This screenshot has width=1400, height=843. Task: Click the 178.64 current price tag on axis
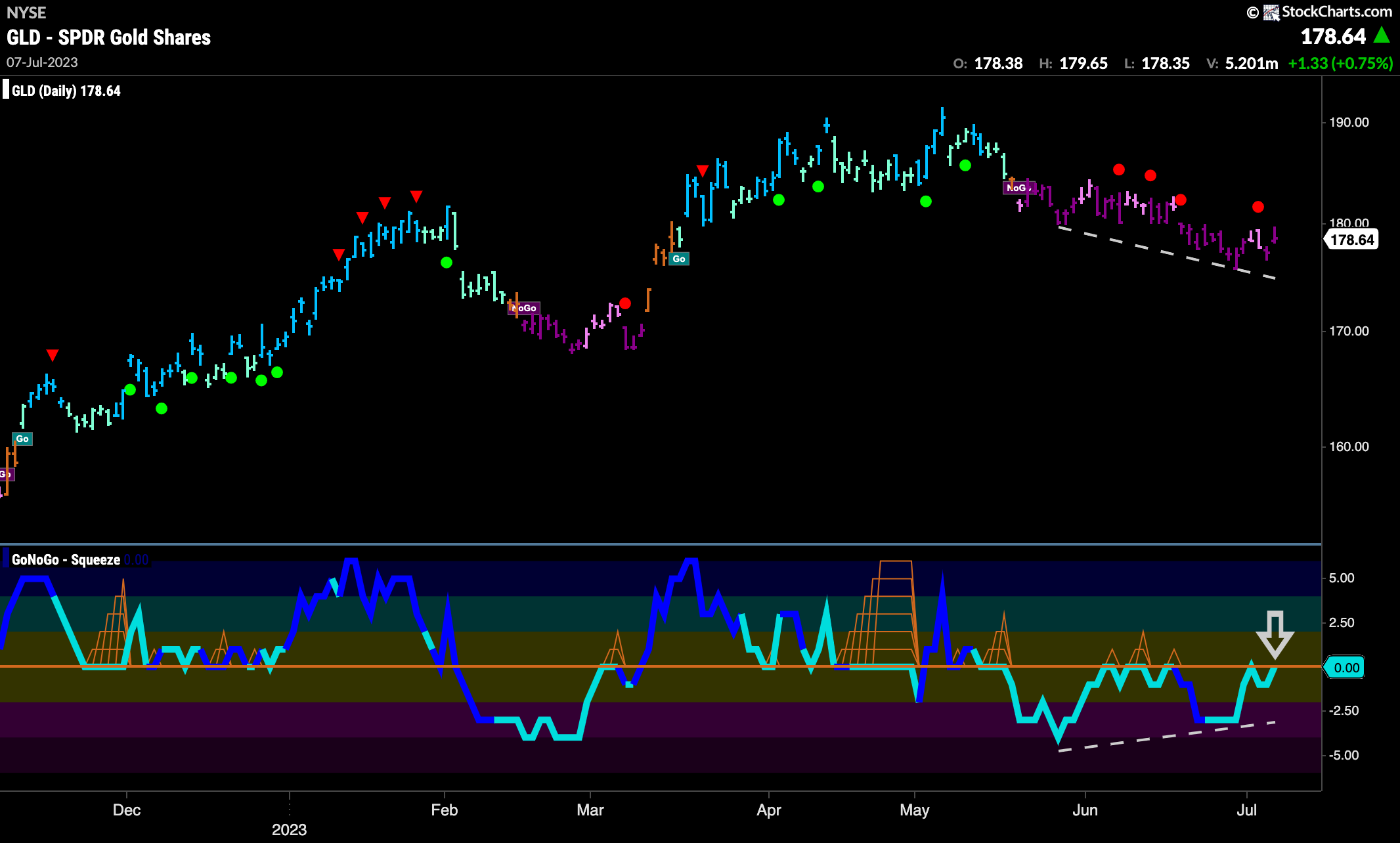click(1352, 240)
